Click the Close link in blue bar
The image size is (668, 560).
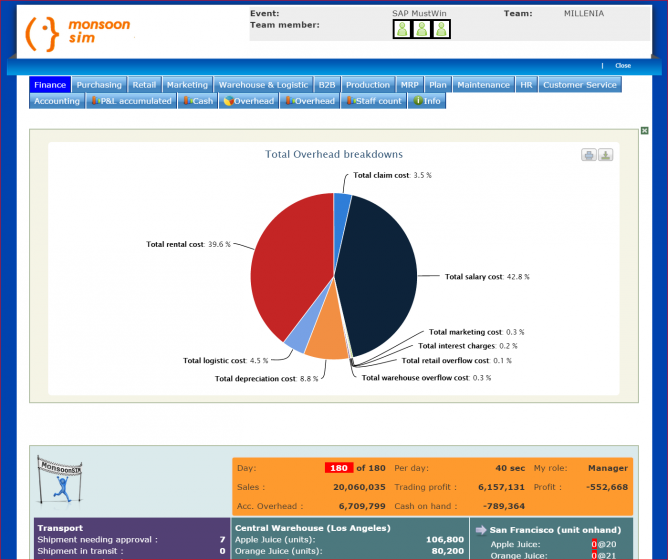623,66
